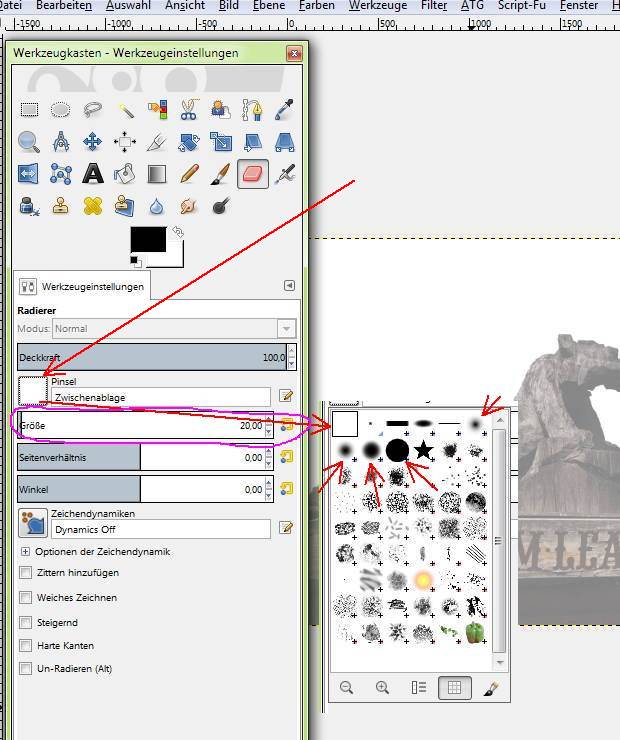Click the Pinsel brush preview button

point(33,390)
